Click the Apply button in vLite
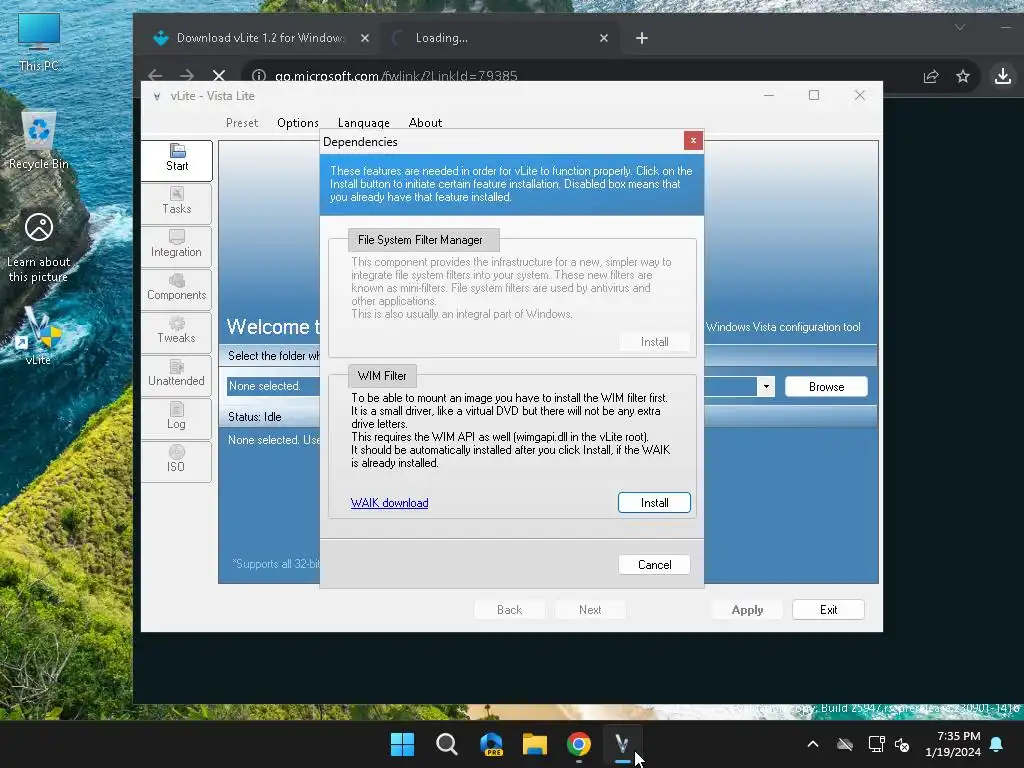 [747, 610]
